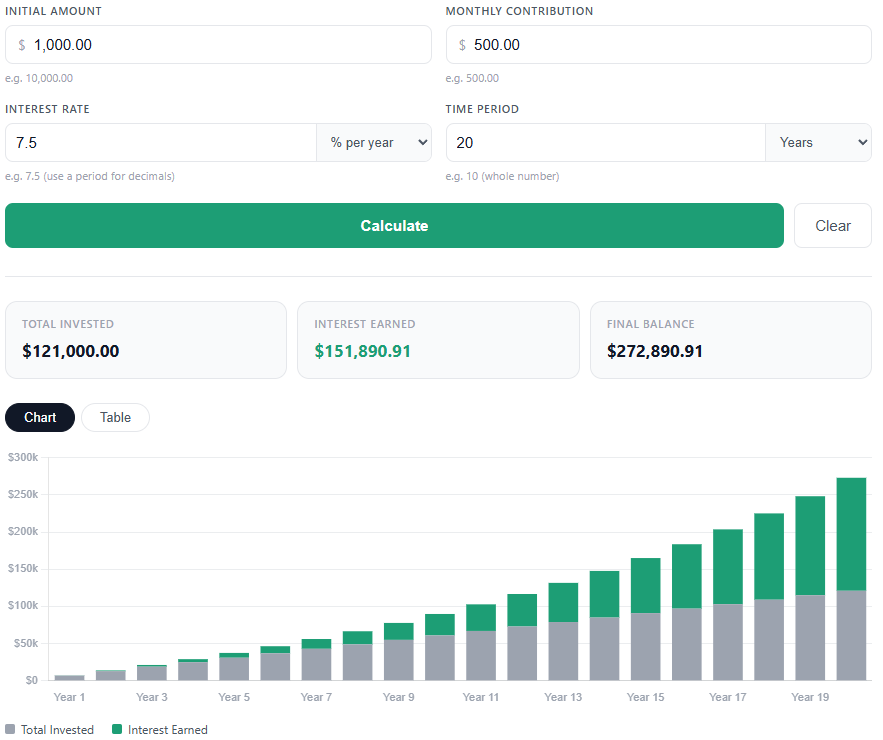The image size is (883, 740).
Task: Toggle the Interest Earned legend item
Action: point(160,729)
